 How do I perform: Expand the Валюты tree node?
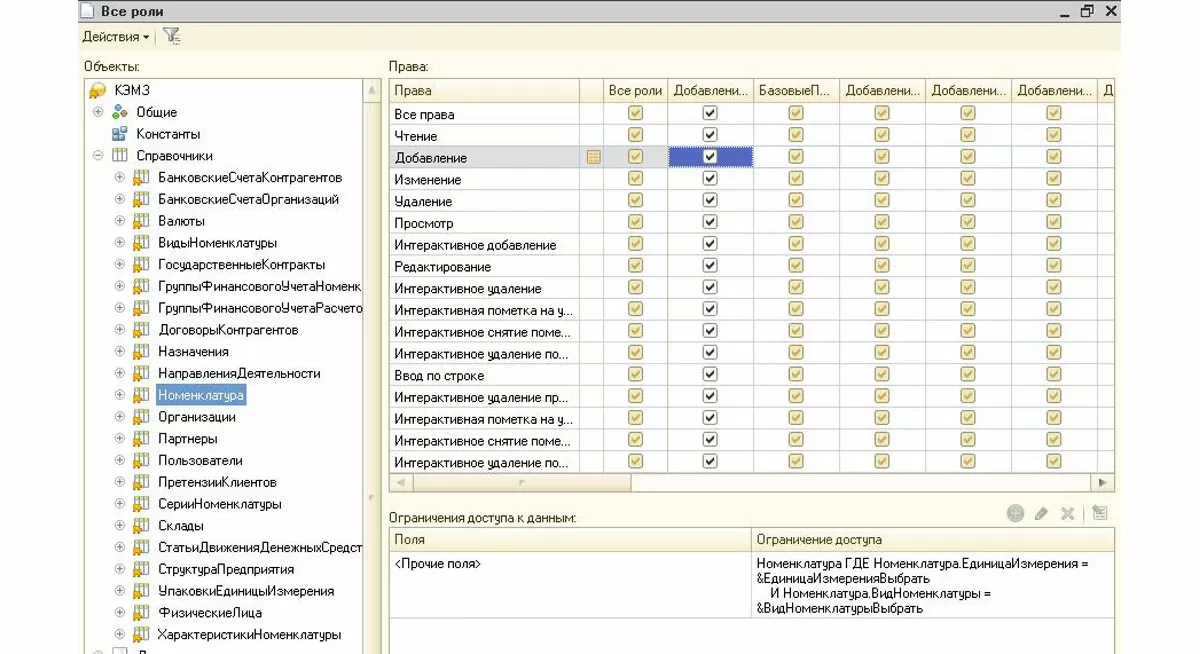click(x=120, y=221)
